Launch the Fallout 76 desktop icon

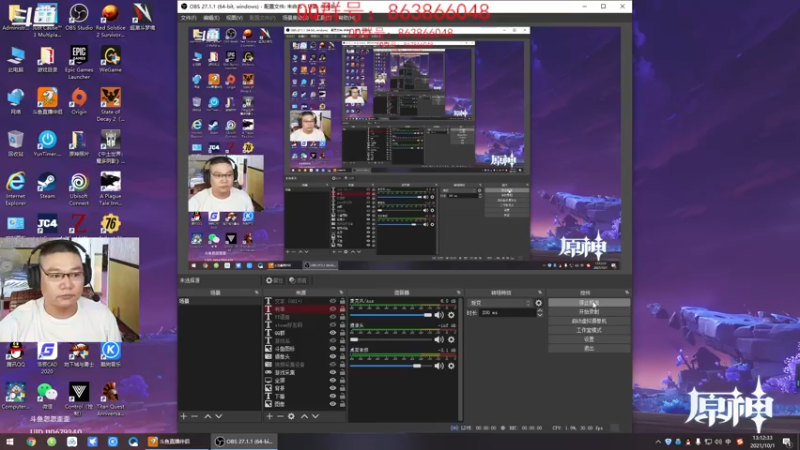point(110,223)
